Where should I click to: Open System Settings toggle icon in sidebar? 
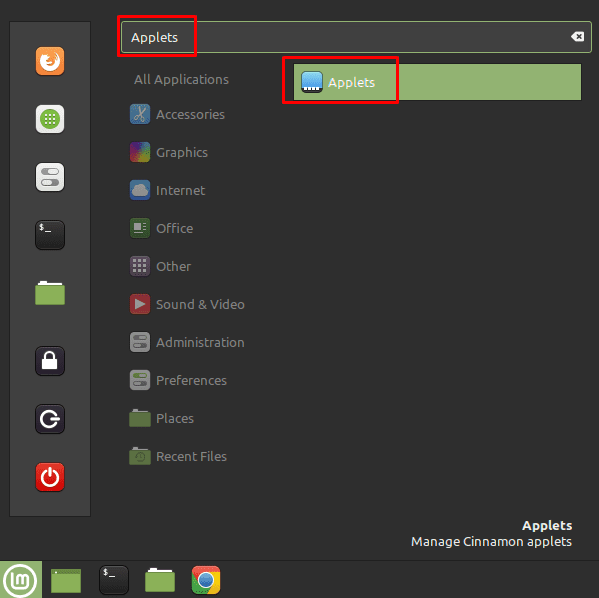(50, 177)
